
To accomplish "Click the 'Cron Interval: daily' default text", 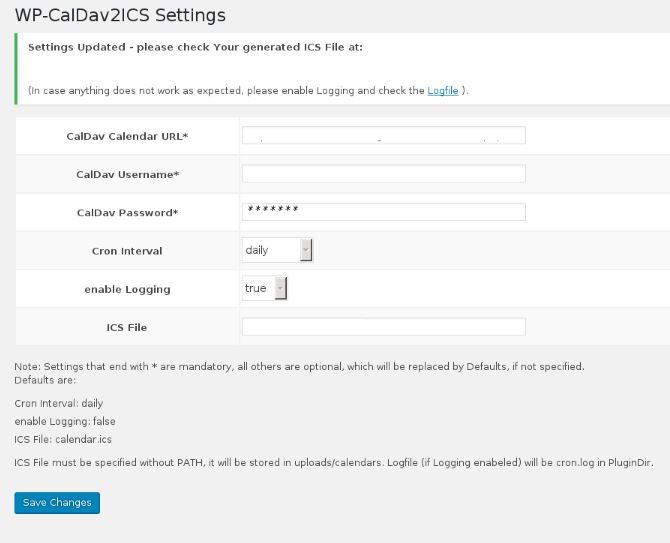I will [x=59, y=403].
